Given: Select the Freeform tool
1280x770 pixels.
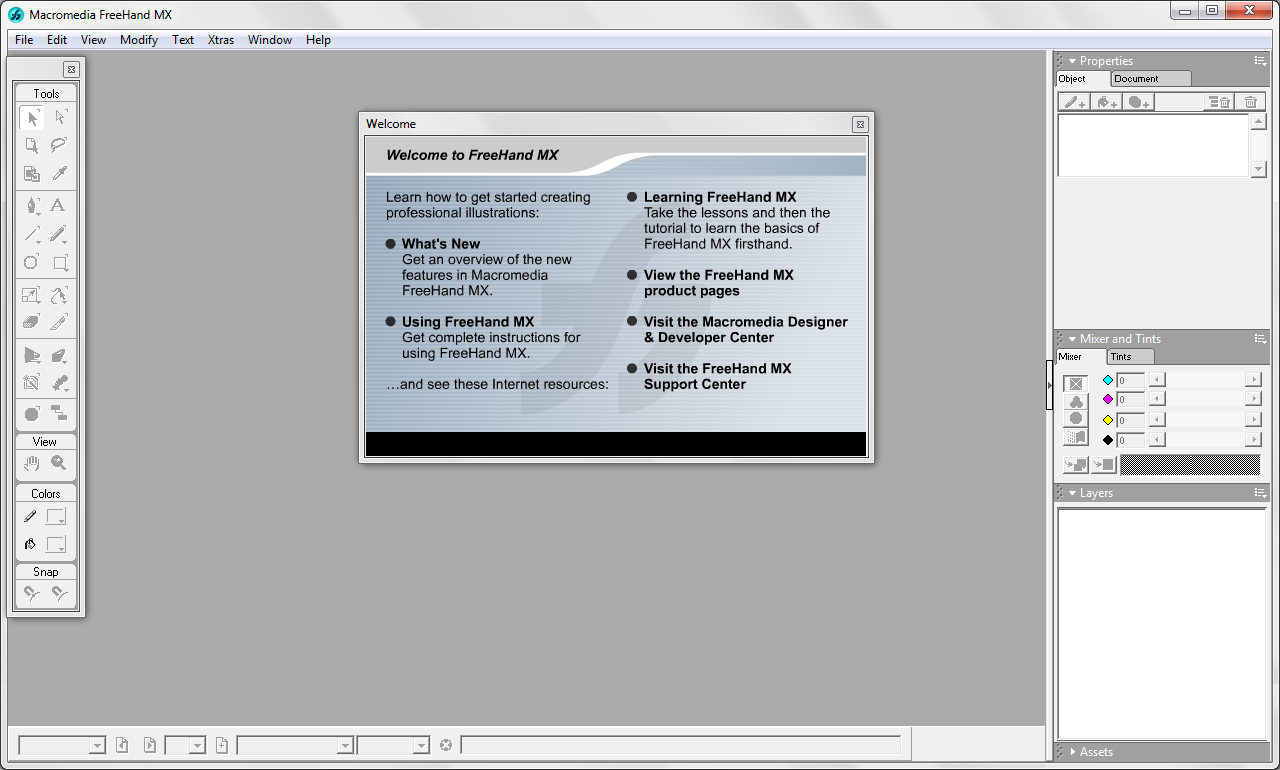Looking at the screenshot, I should [60, 295].
